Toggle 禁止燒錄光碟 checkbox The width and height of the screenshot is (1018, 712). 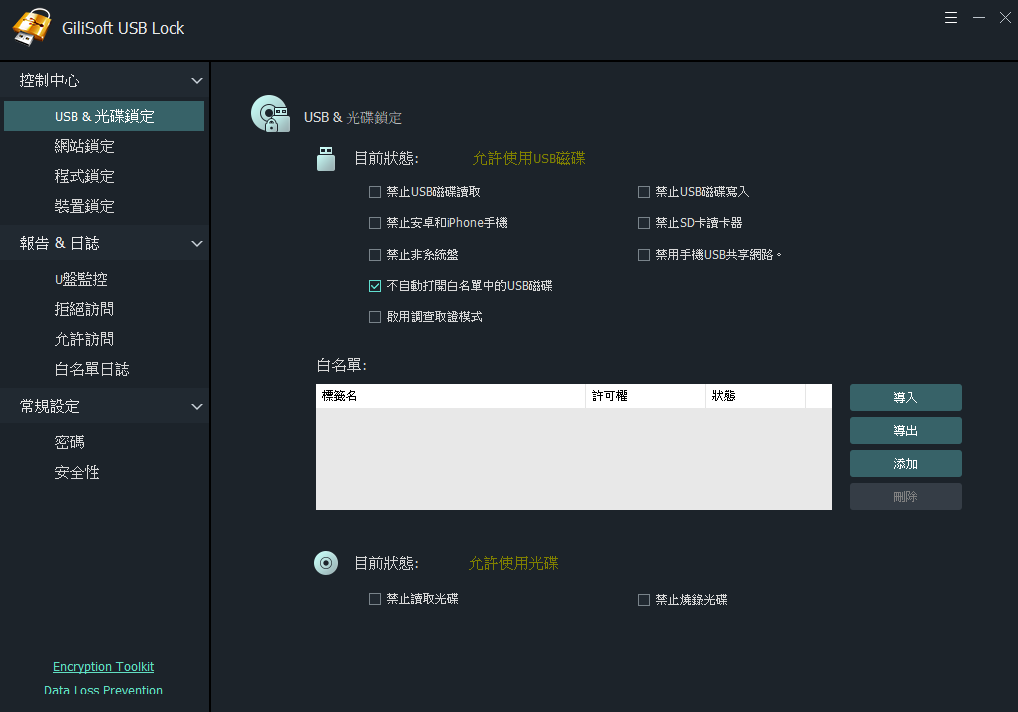point(644,600)
